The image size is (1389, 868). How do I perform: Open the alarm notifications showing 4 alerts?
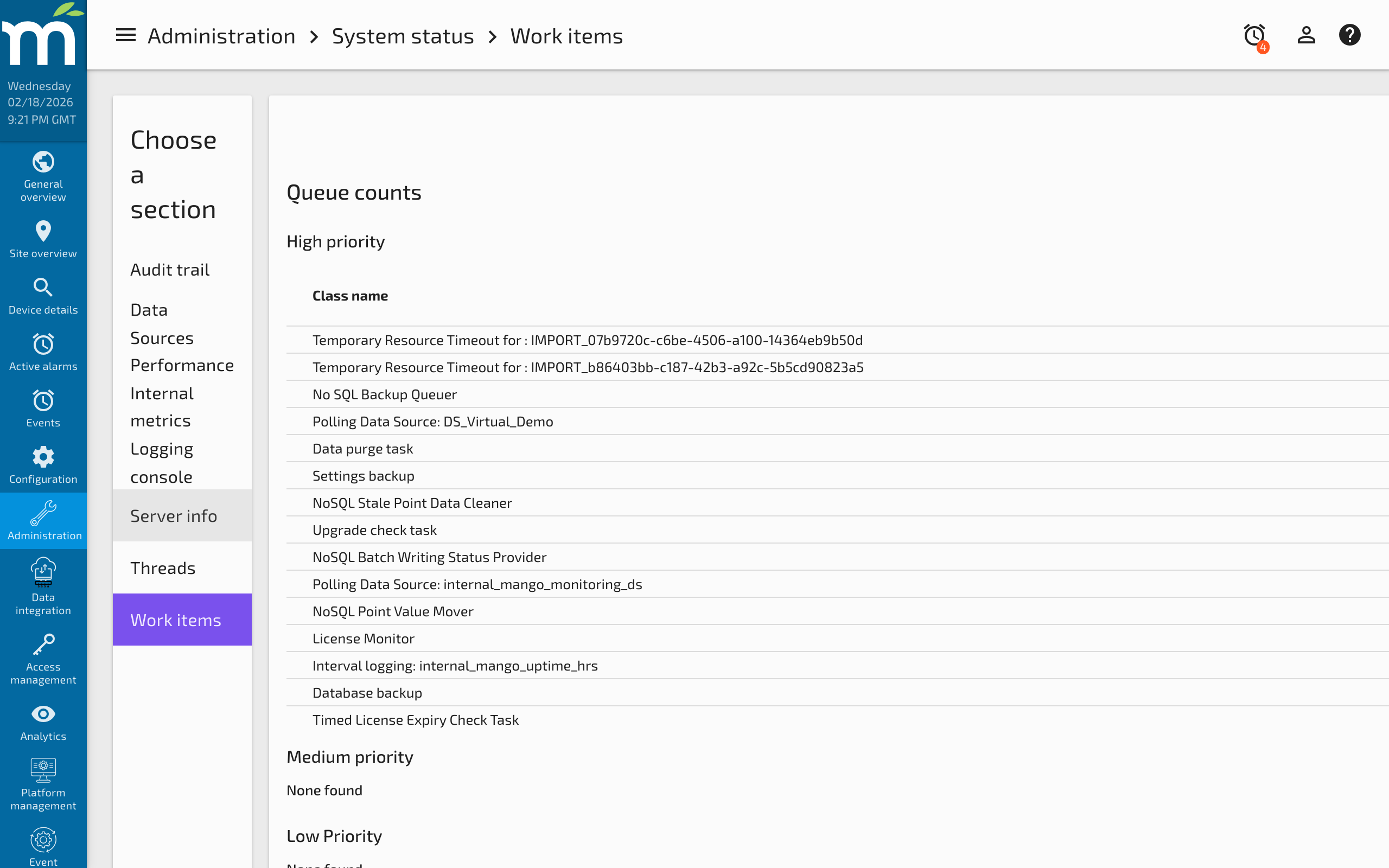(x=1254, y=36)
